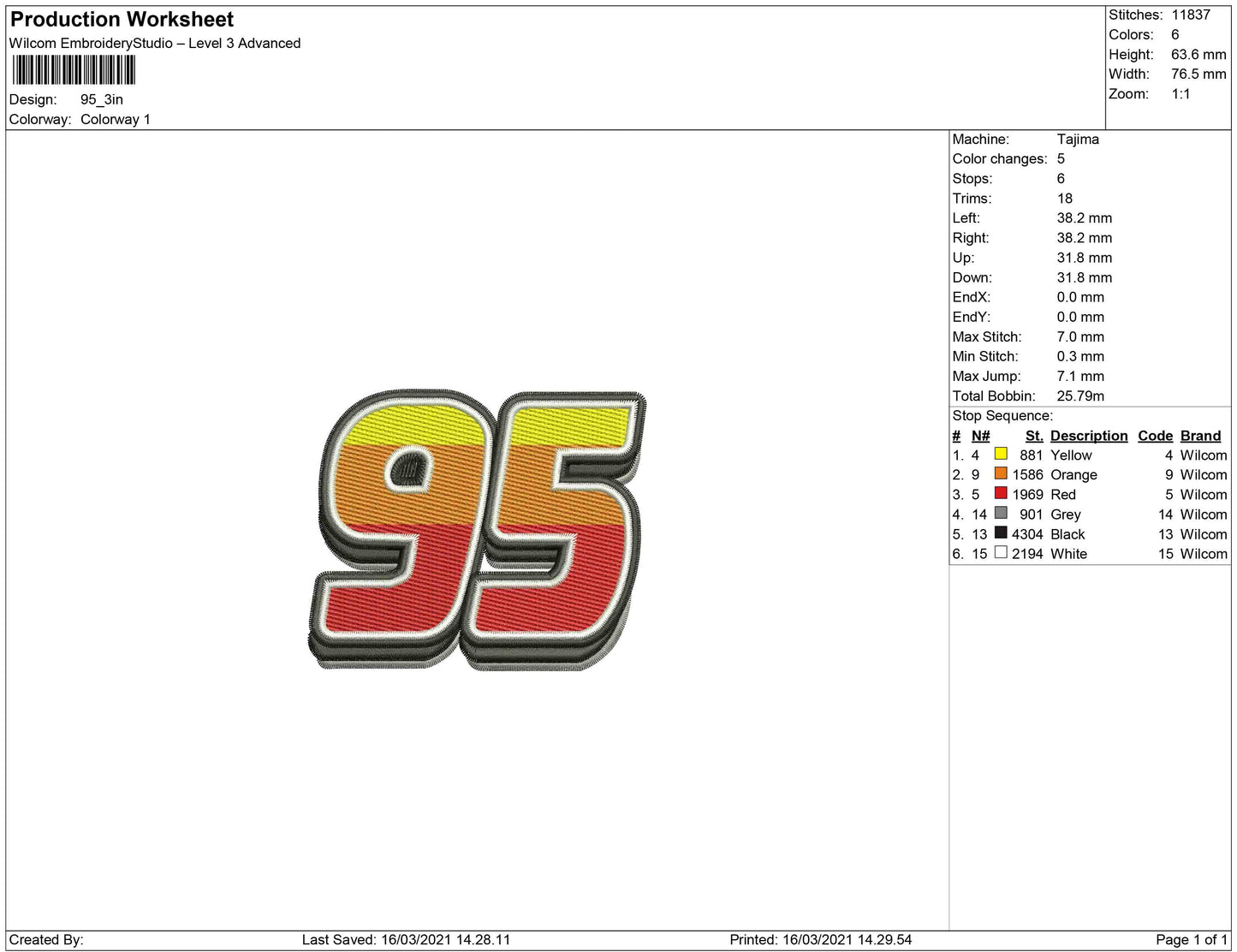Click the "White" description in stop sequence
The width and height of the screenshot is (1237, 952).
click(1068, 554)
